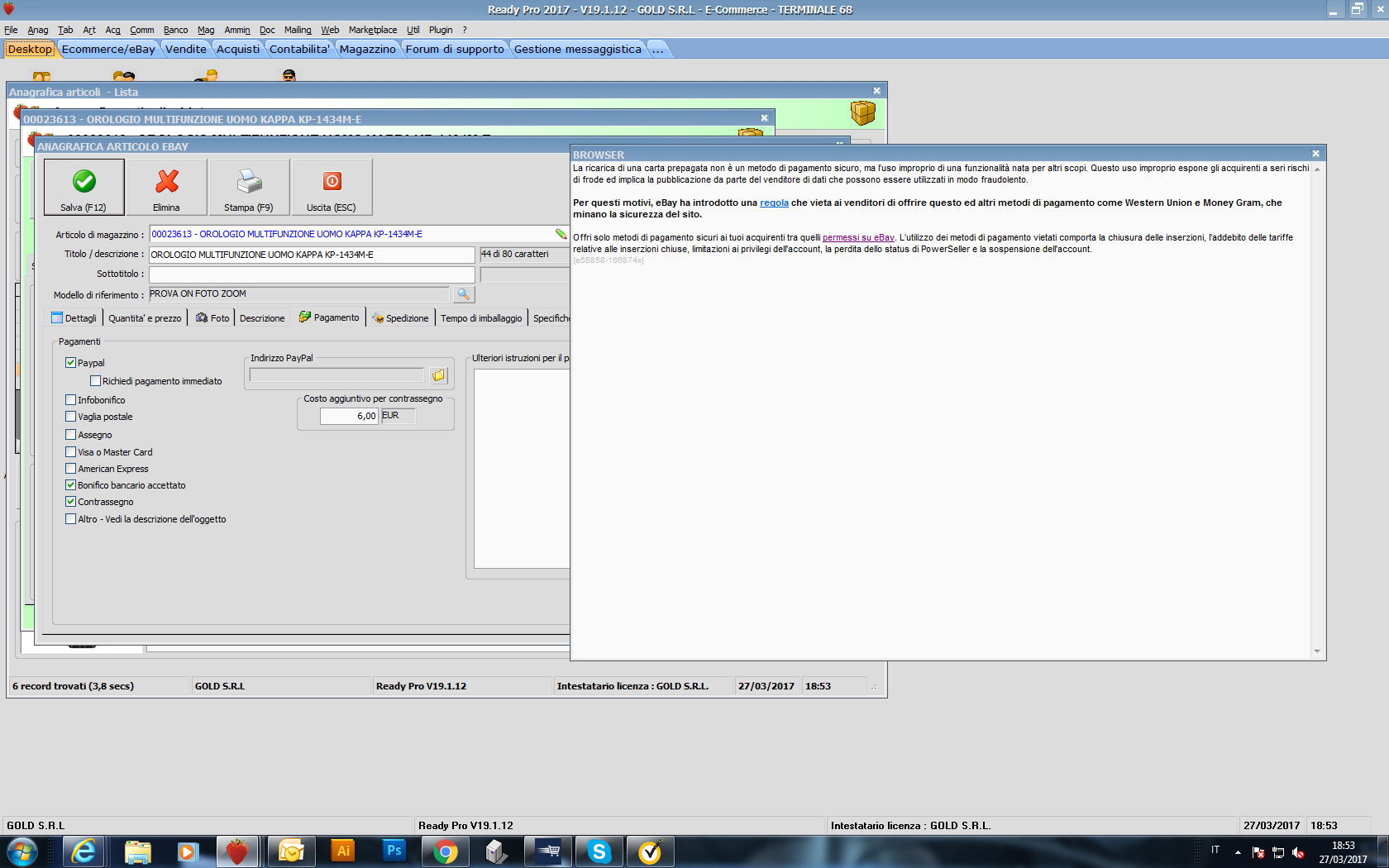Open Skype from the taskbar
Image resolution: width=1389 pixels, height=868 pixels.
pyautogui.click(x=599, y=851)
